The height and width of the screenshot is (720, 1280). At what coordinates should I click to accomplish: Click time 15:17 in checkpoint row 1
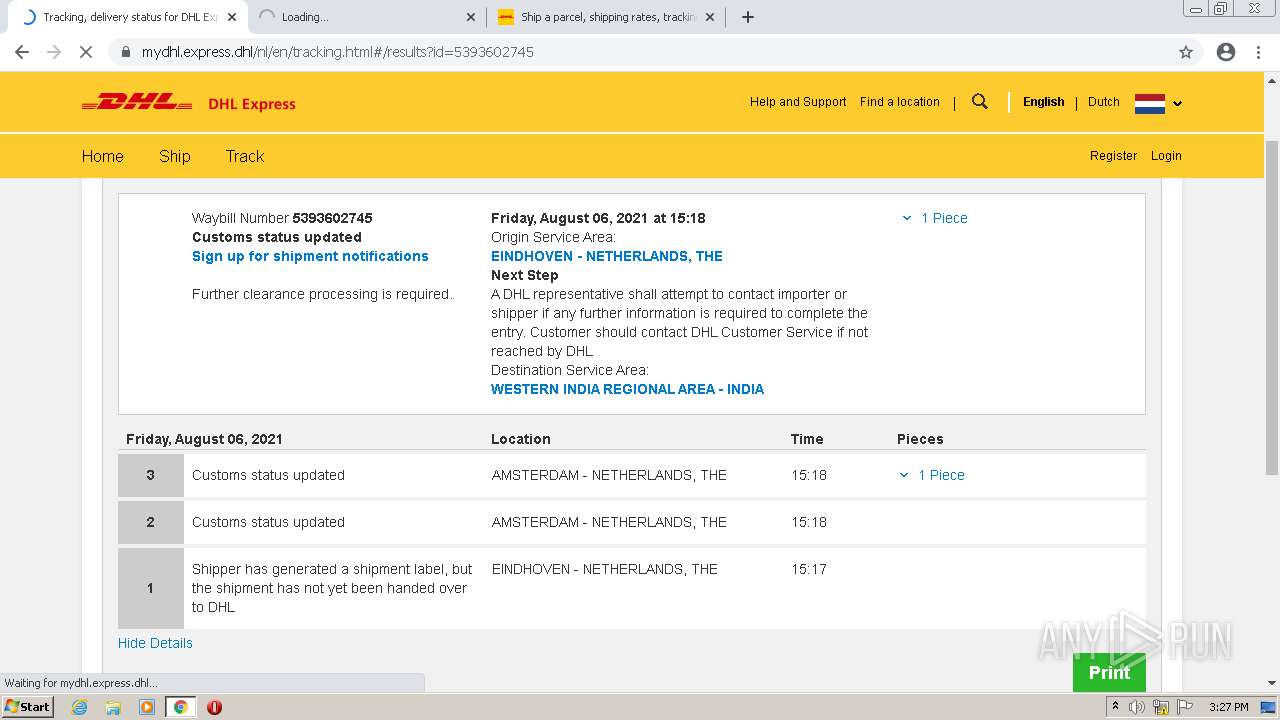coord(809,569)
